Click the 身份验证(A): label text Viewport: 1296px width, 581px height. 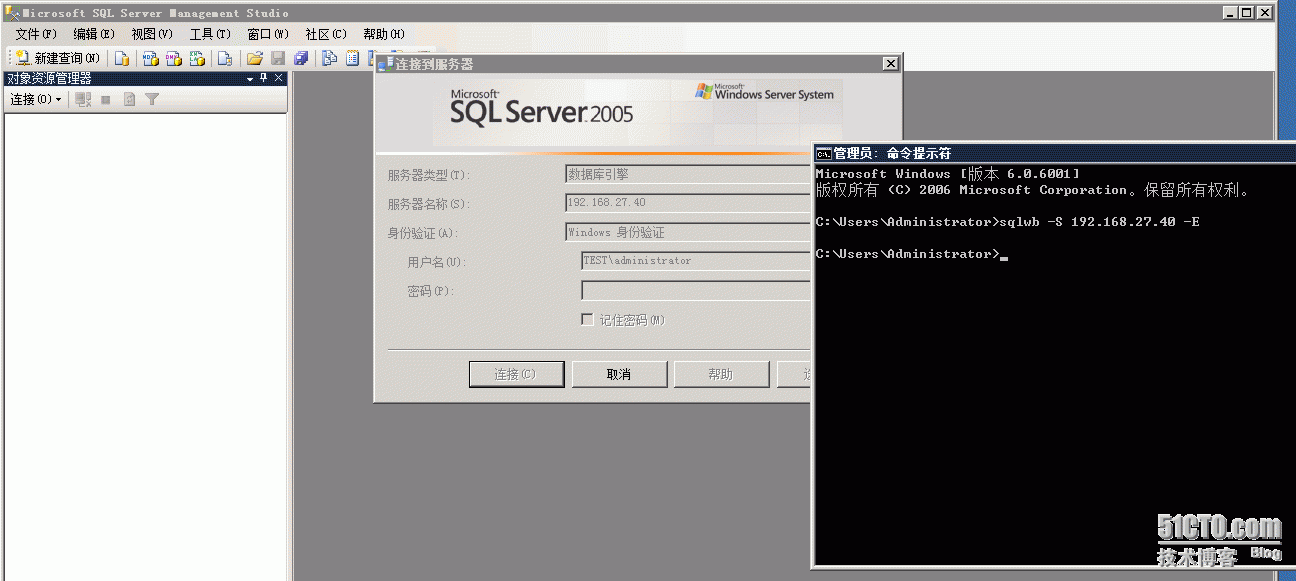423,233
